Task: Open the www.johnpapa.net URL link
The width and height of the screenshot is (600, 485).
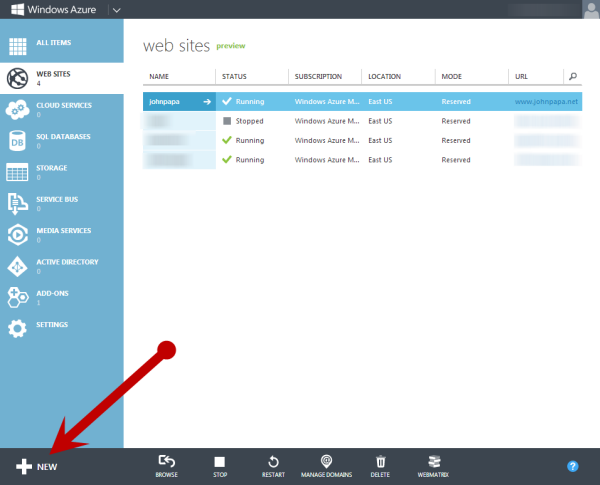Action: click(x=546, y=102)
